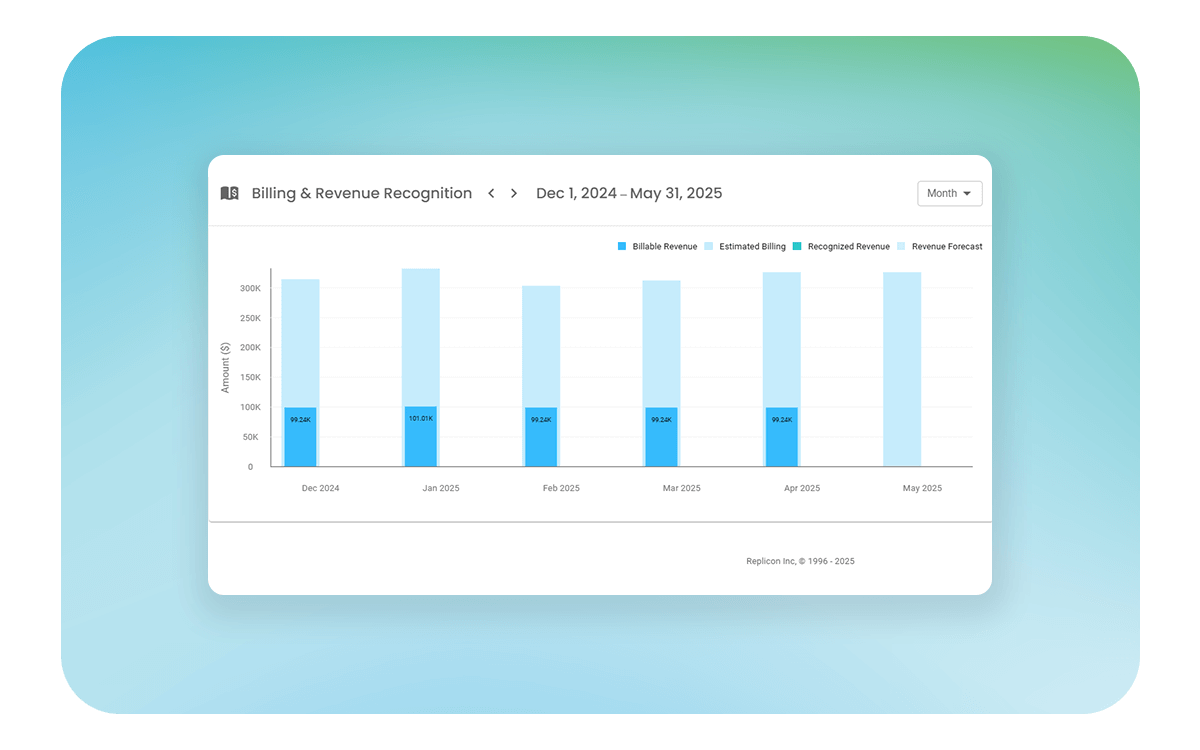Image resolution: width=1200 pixels, height=750 pixels.
Task: Toggle Recognized Revenue legend swatch
Action: tap(797, 246)
